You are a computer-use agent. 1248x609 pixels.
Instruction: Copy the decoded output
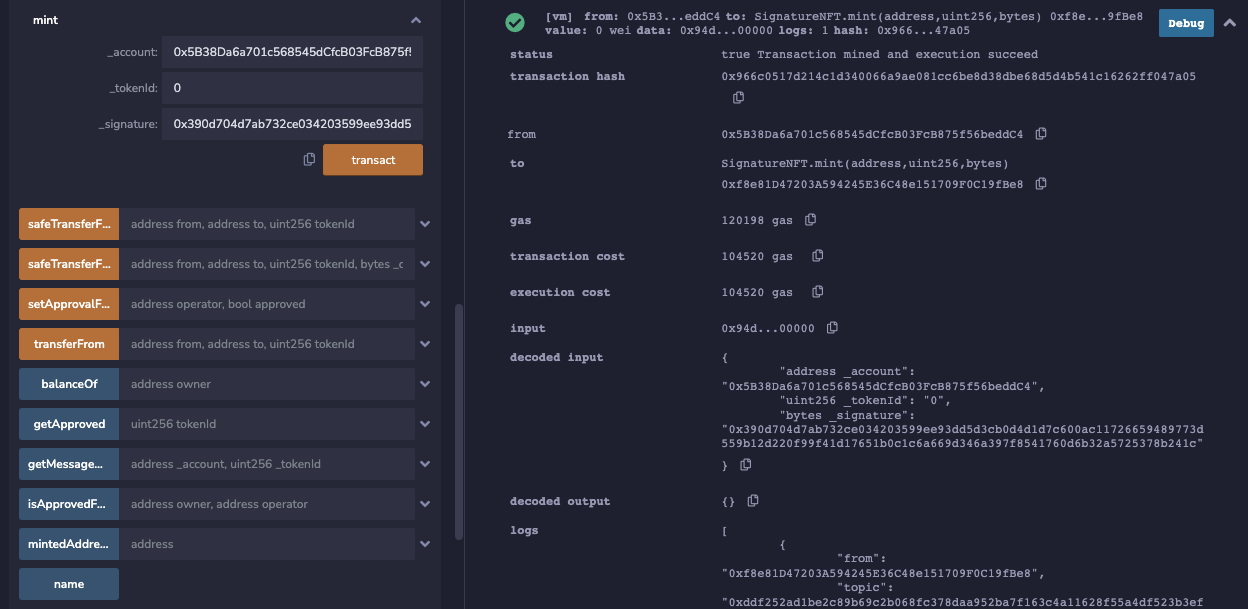[753, 501]
